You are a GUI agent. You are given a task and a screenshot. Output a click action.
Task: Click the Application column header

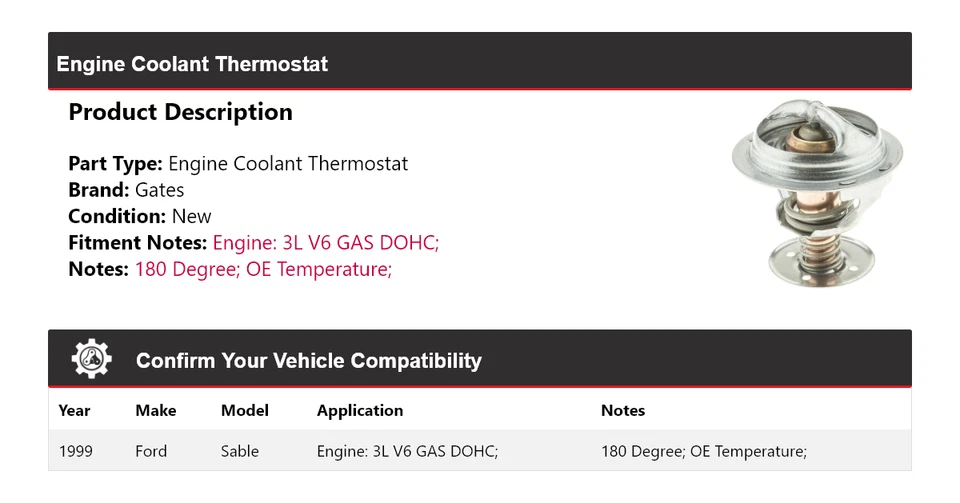click(360, 410)
